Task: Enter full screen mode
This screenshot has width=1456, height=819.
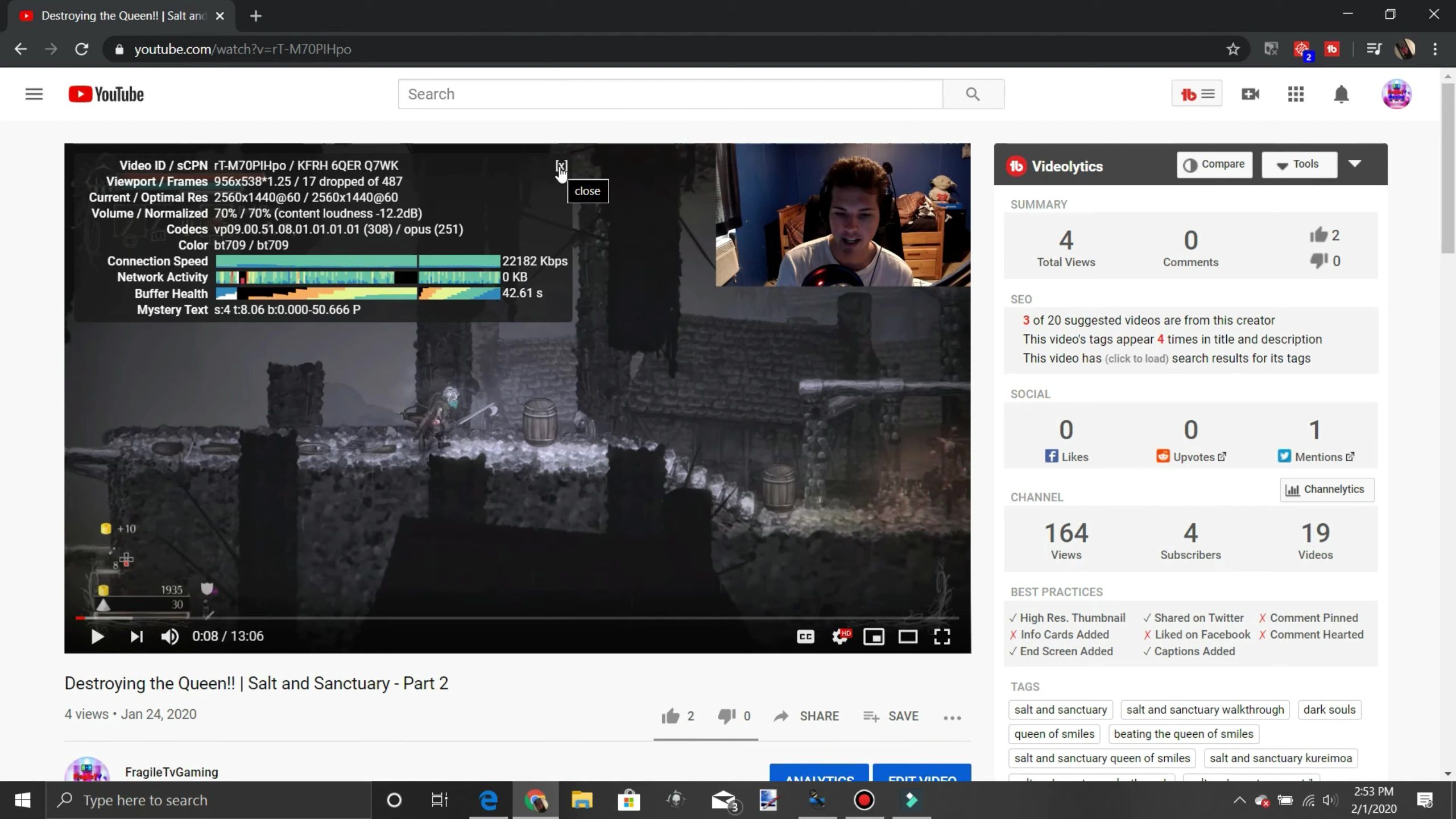Action: 942,636
